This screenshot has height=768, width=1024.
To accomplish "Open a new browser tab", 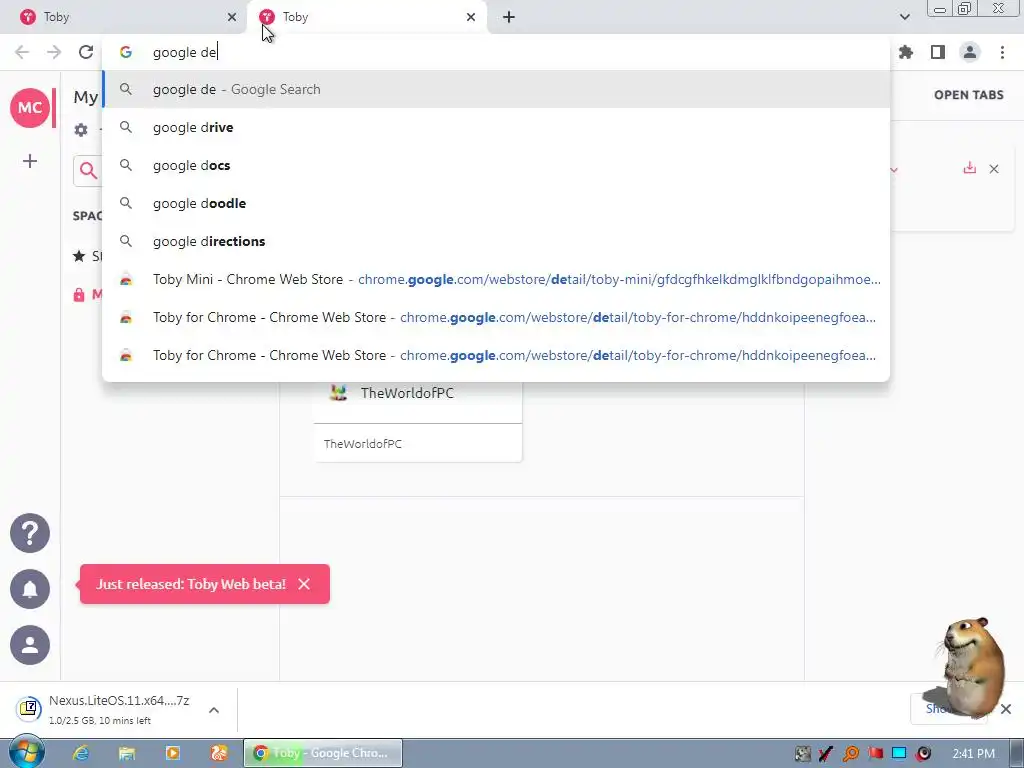I will 509,17.
